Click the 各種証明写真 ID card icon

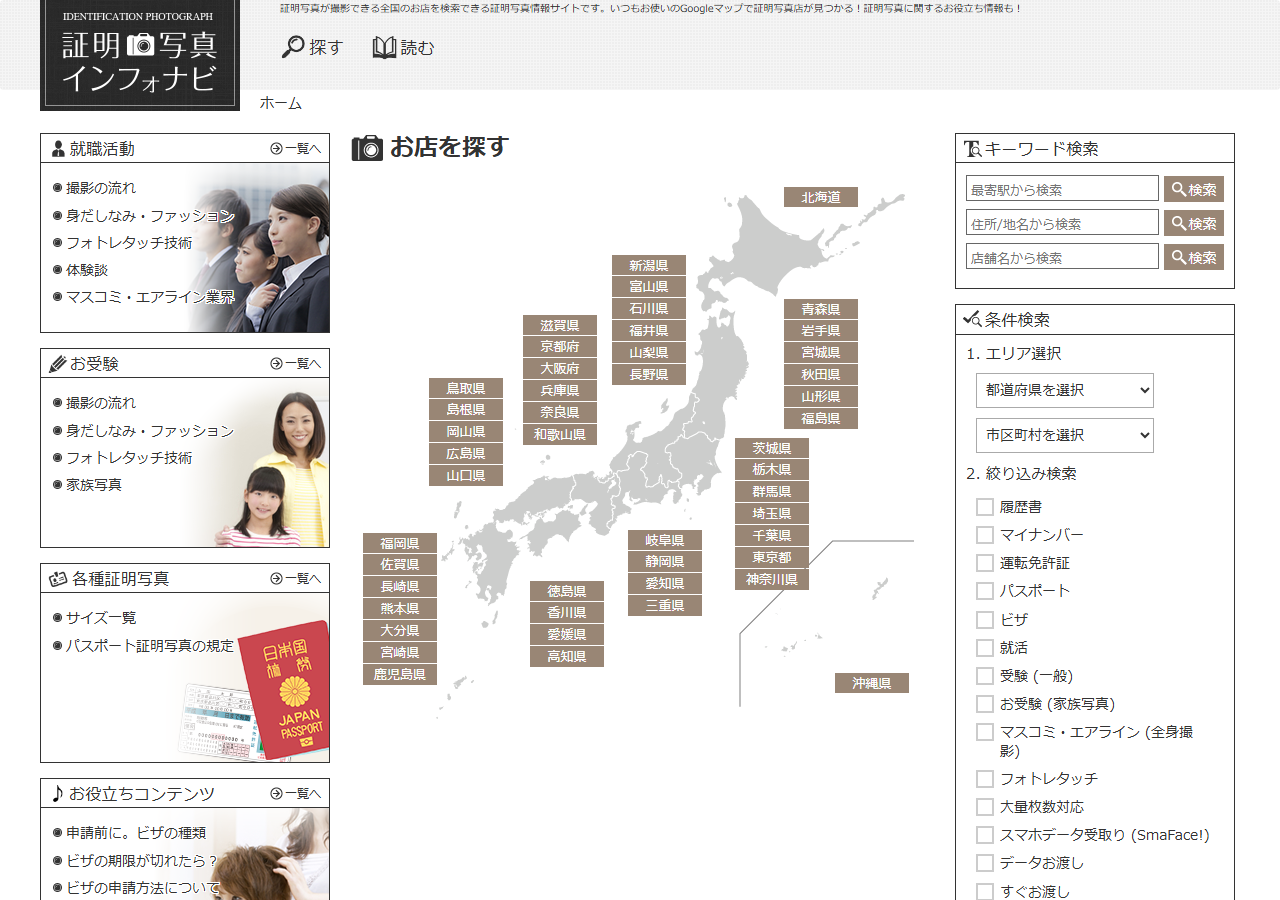tap(58, 579)
